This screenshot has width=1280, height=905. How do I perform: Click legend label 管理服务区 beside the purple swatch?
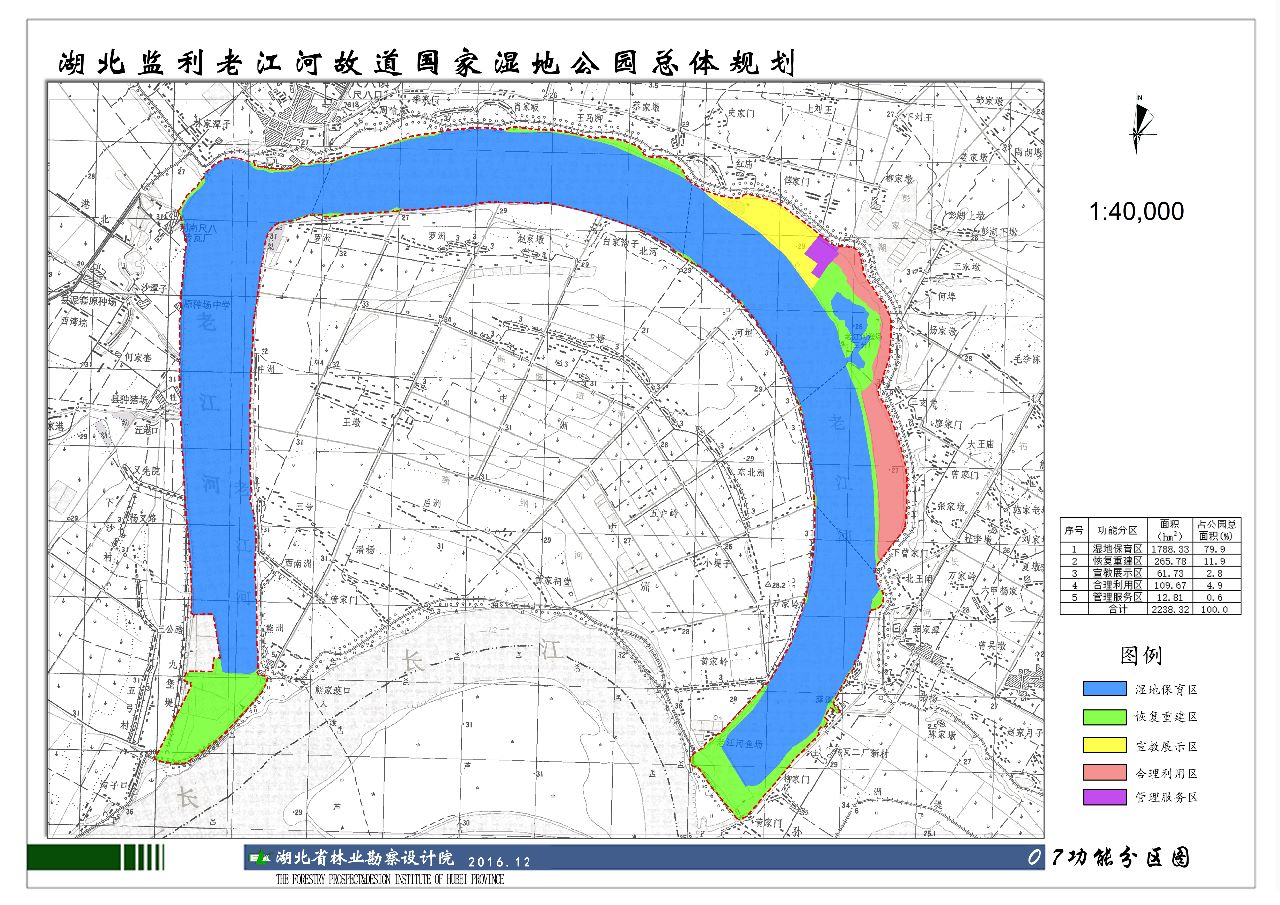[x=1165, y=798]
